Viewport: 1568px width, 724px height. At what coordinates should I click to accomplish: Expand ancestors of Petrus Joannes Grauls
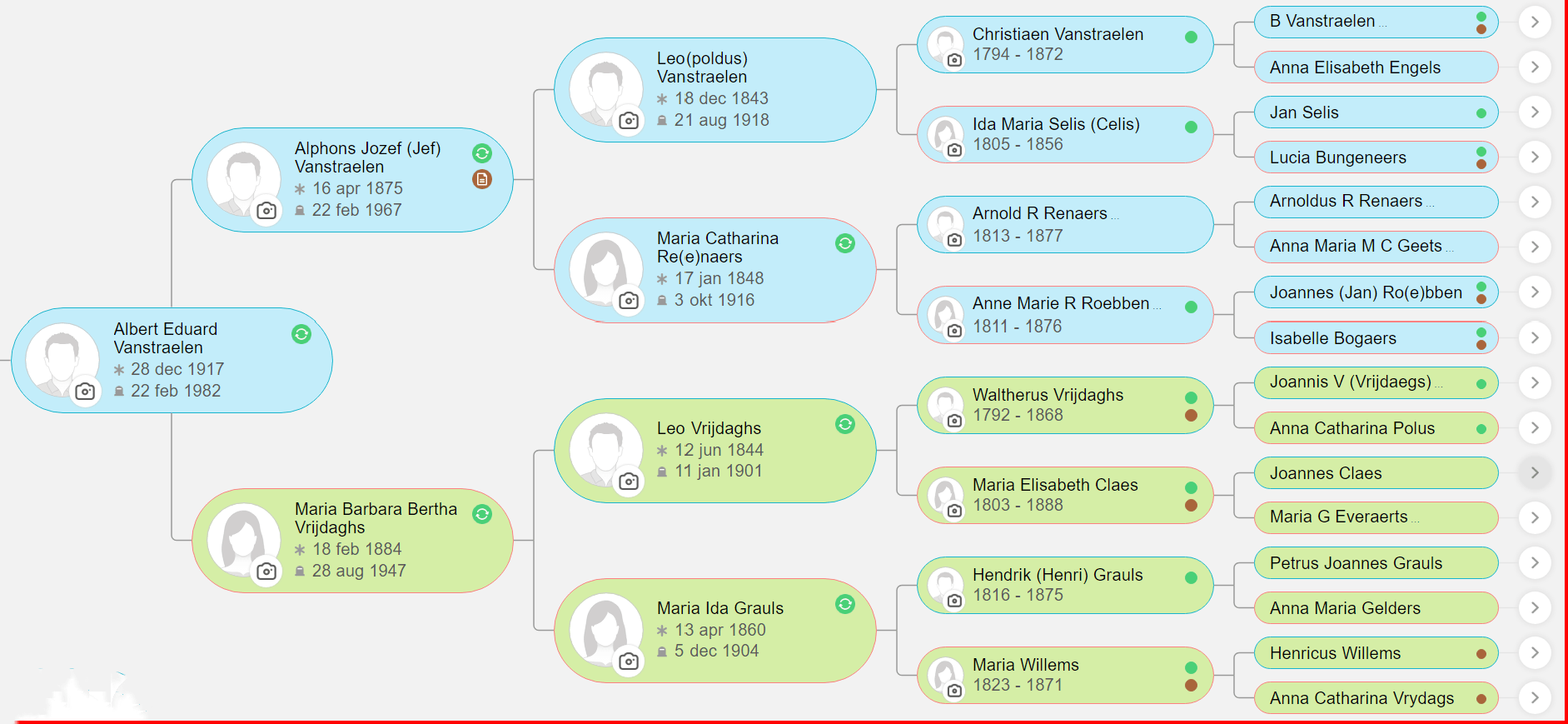pyautogui.click(x=1535, y=562)
